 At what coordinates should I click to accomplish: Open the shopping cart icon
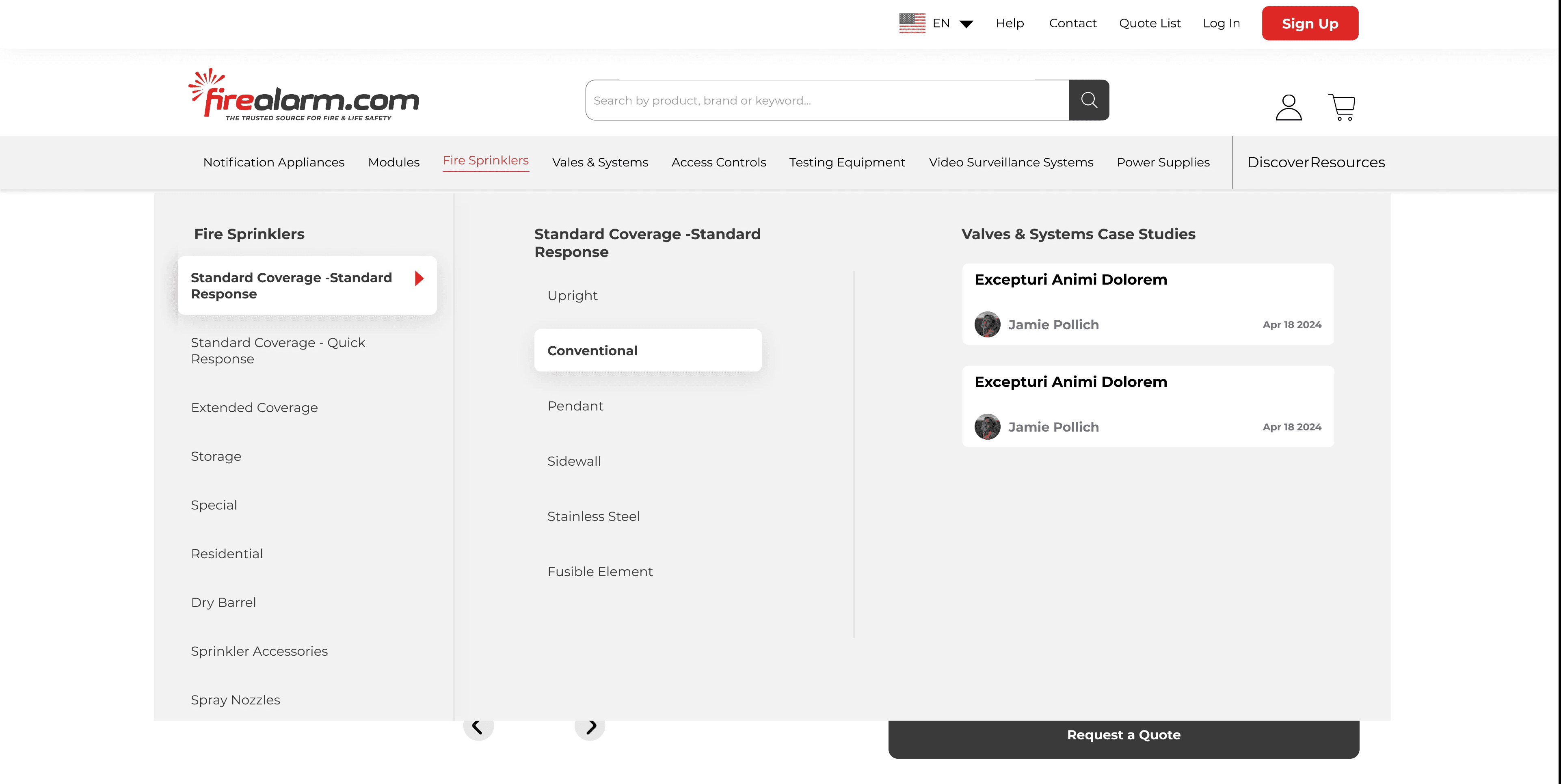1342,107
